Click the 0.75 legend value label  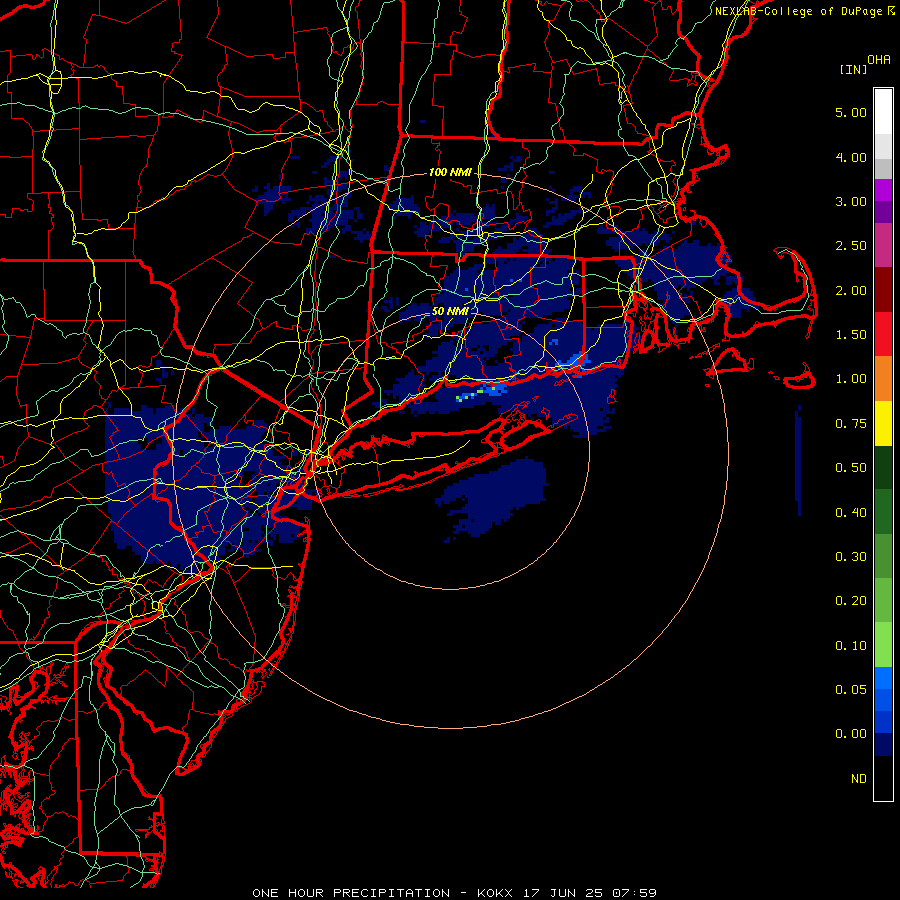[851, 424]
